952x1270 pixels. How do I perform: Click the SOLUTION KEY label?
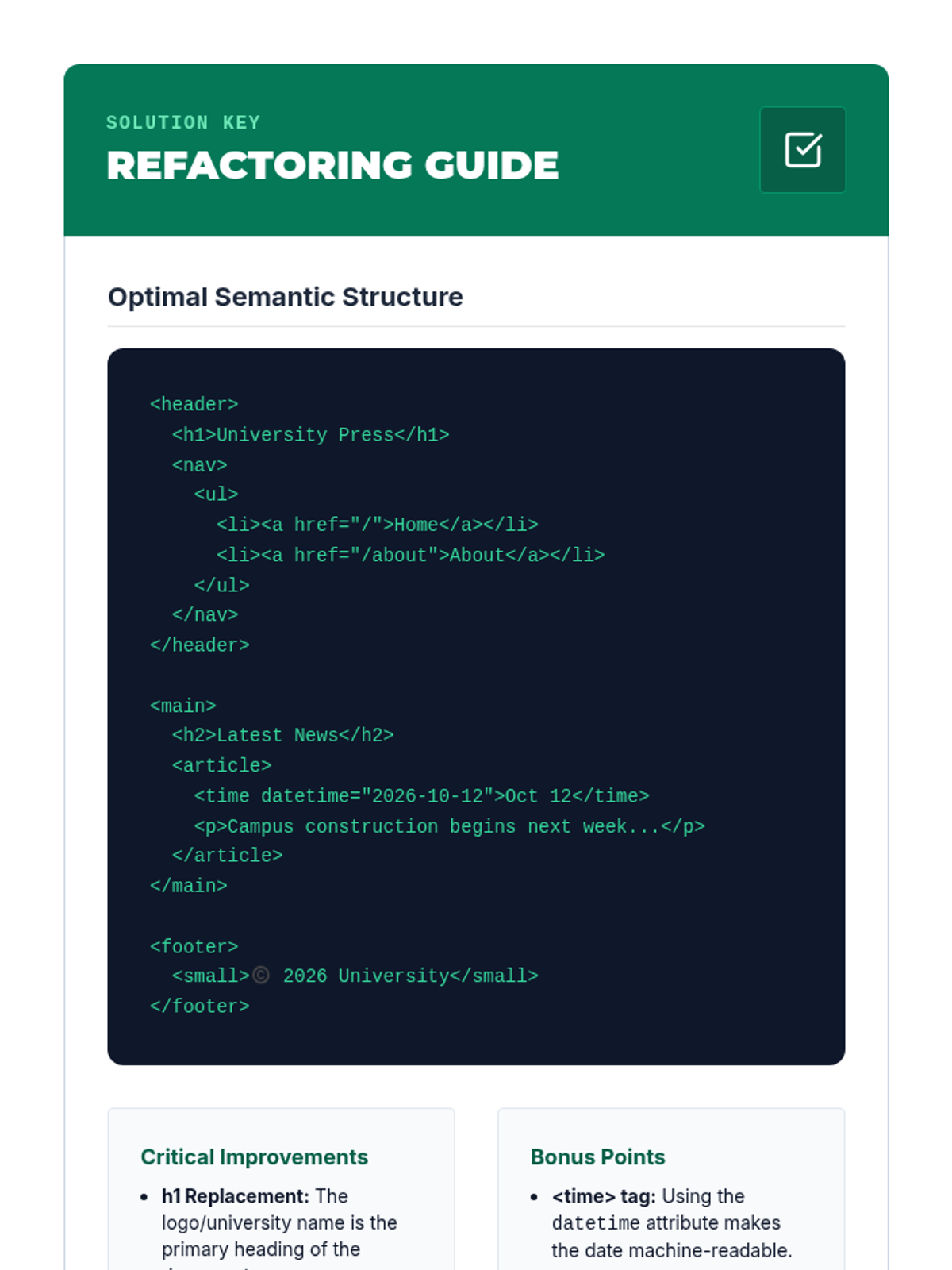tap(183, 123)
